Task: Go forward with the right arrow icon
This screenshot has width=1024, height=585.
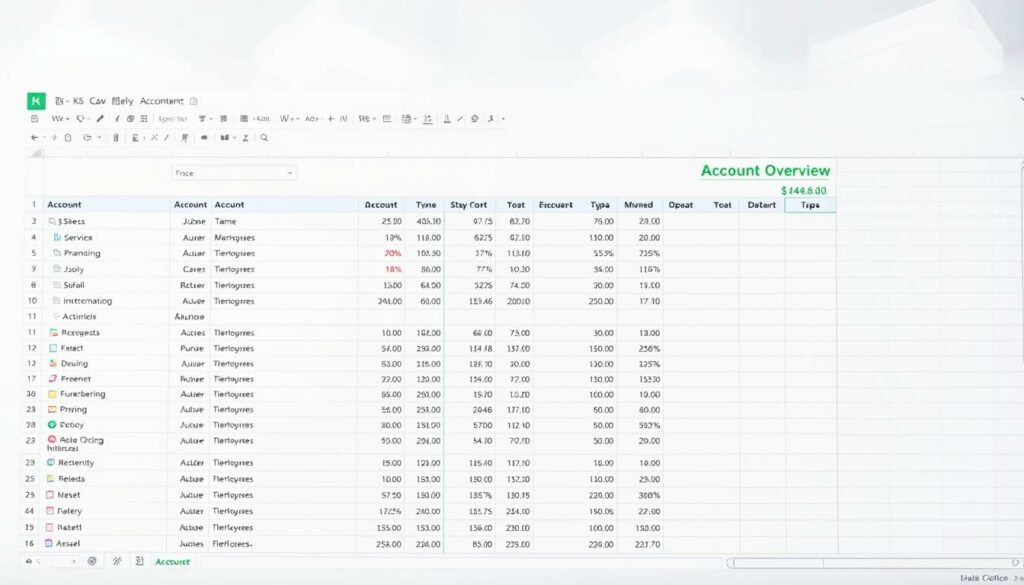Action: coord(54,138)
